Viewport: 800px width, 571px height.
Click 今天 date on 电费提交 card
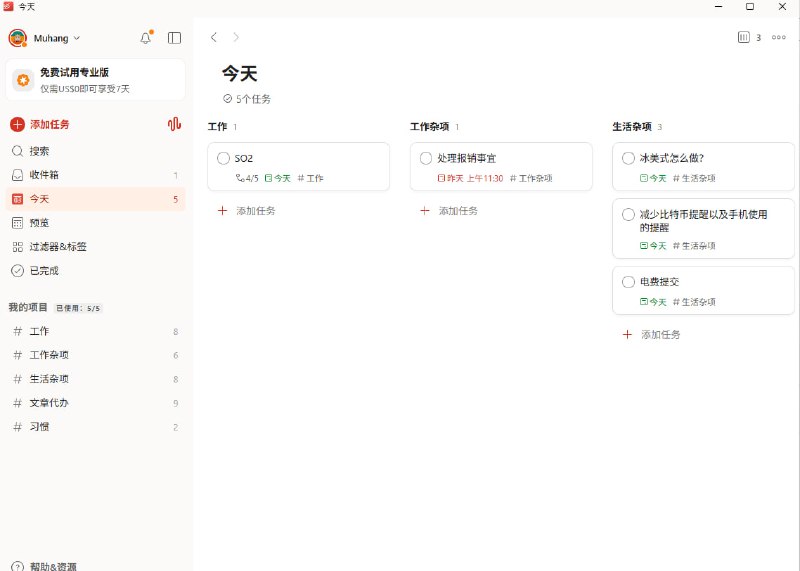pyautogui.click(x=653, y=302)
